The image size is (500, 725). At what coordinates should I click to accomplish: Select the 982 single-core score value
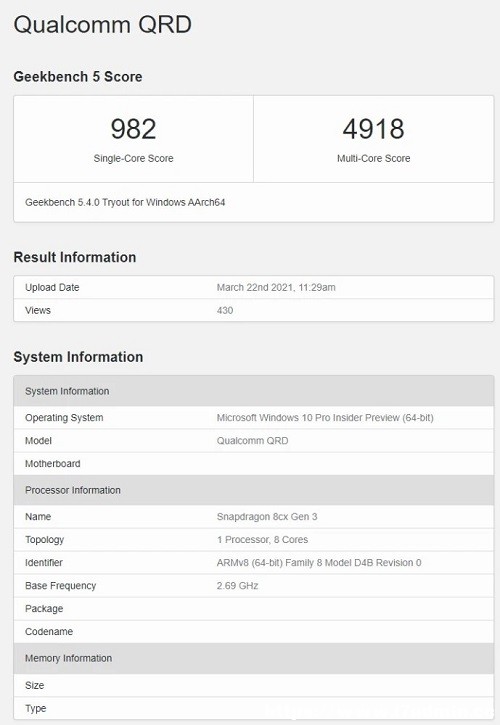pyautogui.click(x=133, y=129)
